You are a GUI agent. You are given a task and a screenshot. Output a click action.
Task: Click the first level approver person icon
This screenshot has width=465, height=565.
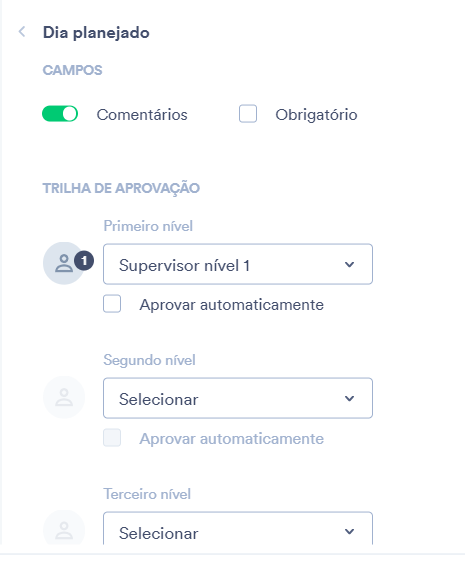64,263
